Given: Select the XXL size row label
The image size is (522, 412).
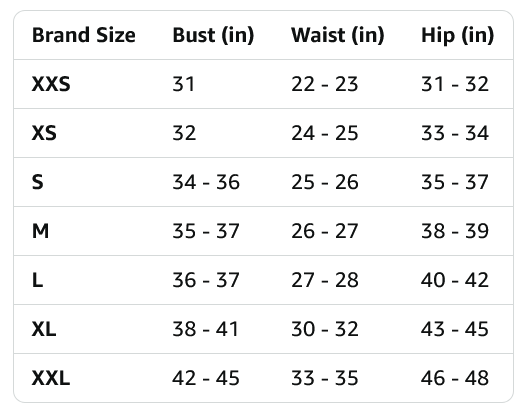Looking at the screenshot, I should coord(51,378).
